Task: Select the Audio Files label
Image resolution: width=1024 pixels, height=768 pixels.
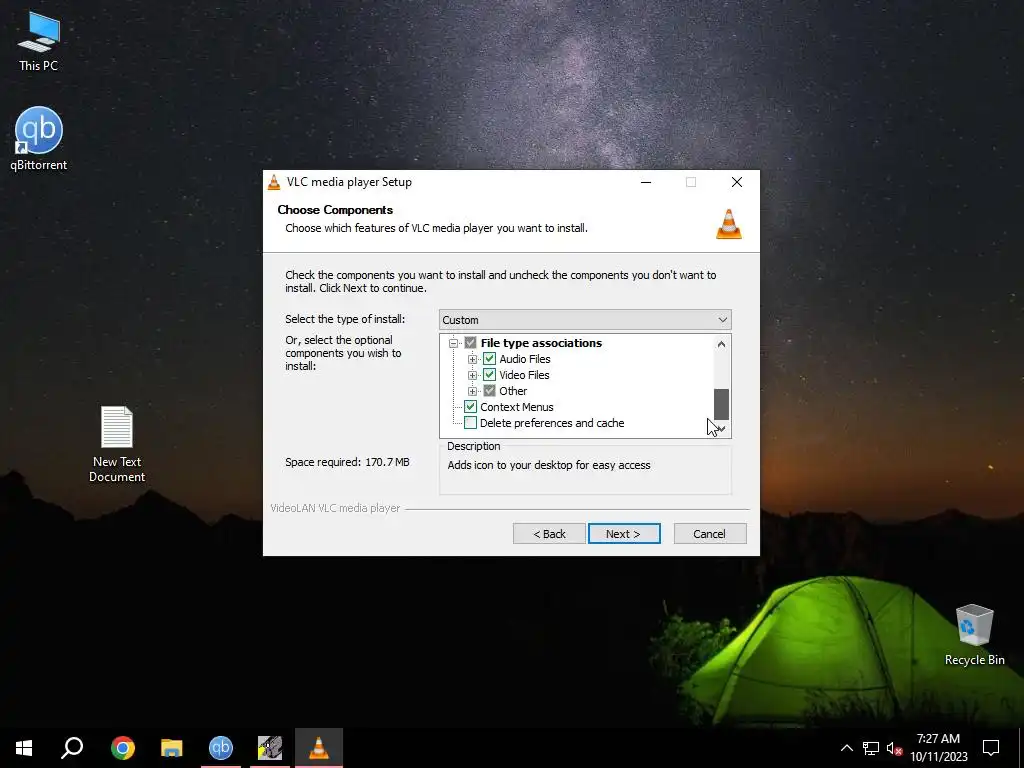Action: 525,359
